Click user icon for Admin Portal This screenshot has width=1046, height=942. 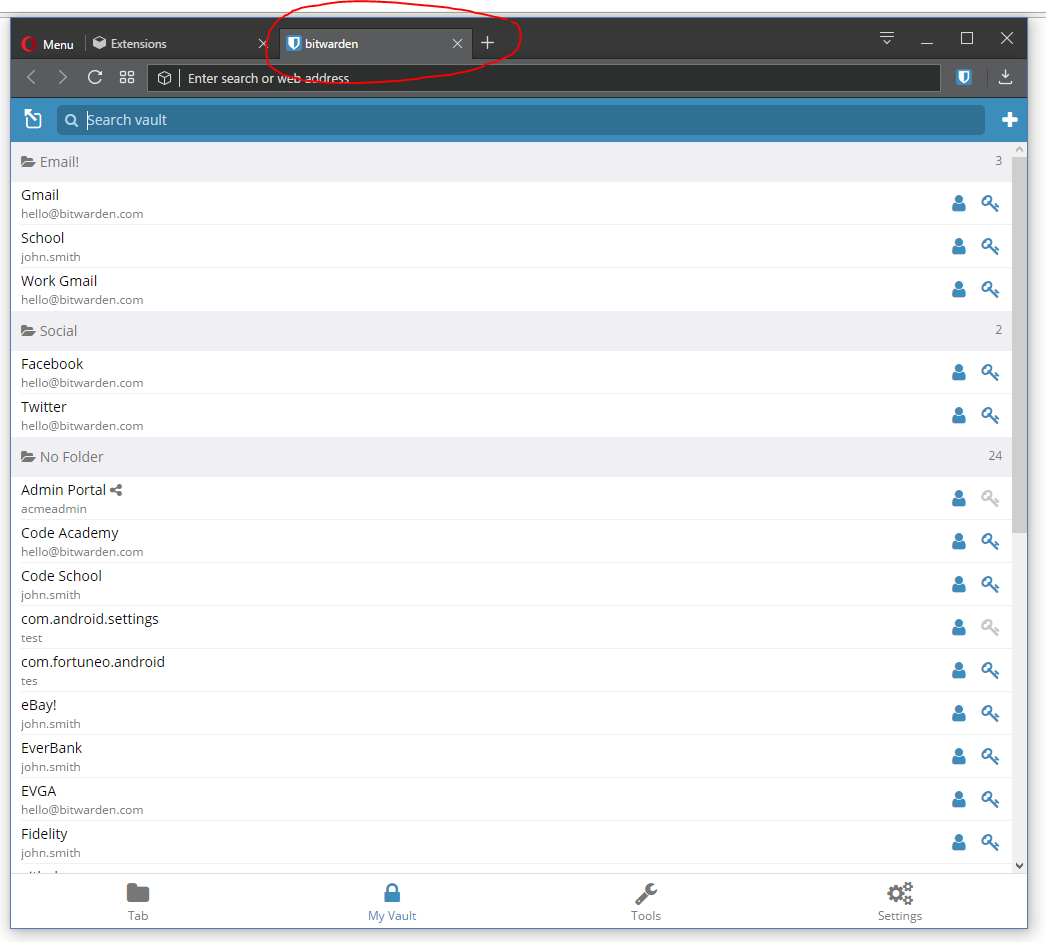tap(959, 498)
